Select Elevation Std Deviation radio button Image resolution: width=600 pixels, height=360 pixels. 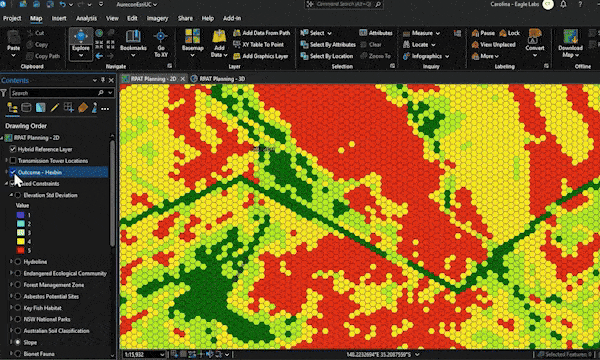pos(18,195)
